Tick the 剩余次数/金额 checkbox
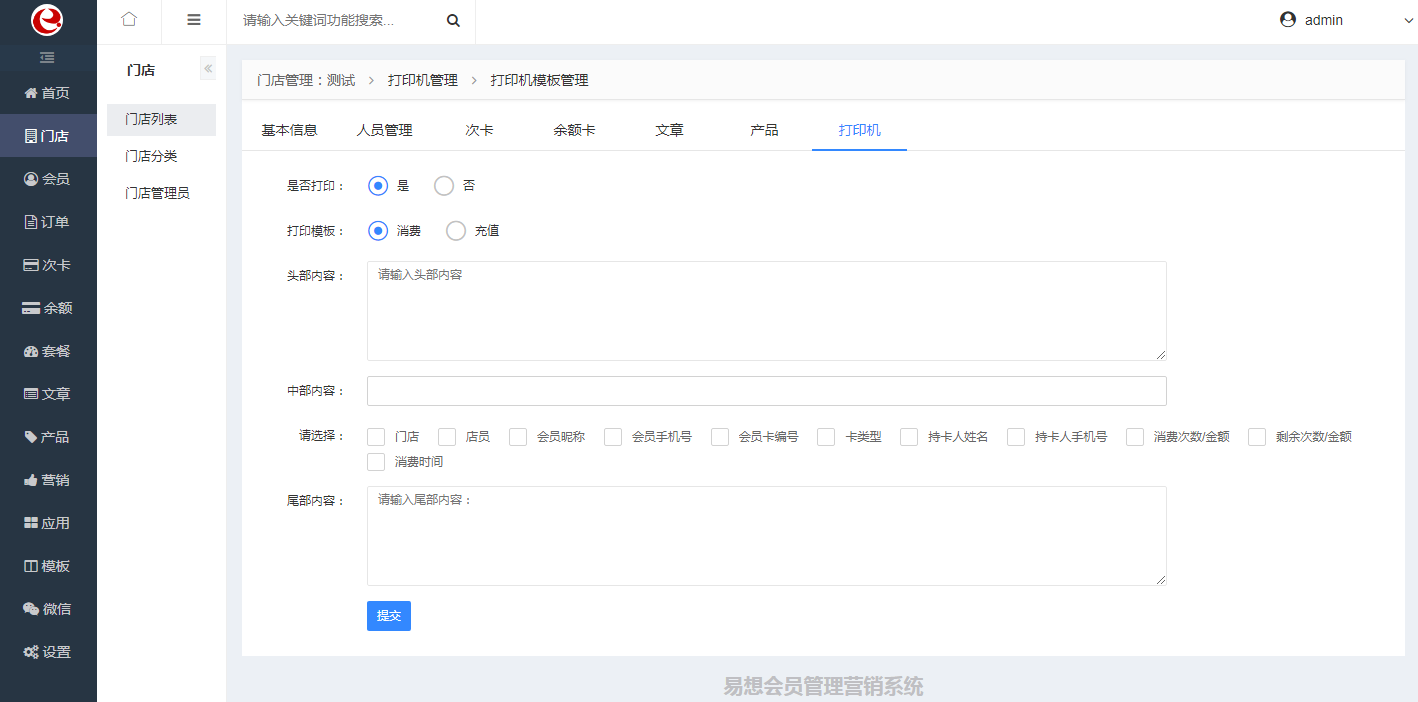 coord(1257,437)
